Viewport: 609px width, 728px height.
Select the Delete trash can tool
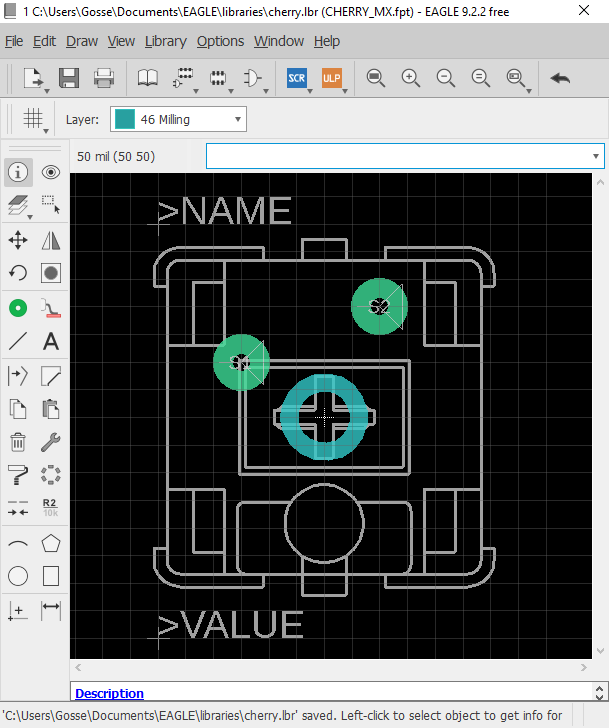(18, 442)
